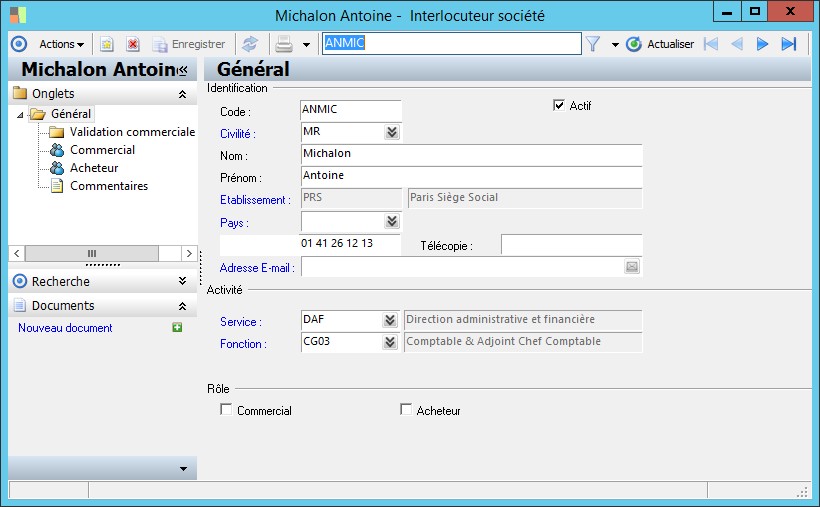This screenshot has width=820, height=507.
Task: Click the send email envelope icon
Action: click(632, 267)
